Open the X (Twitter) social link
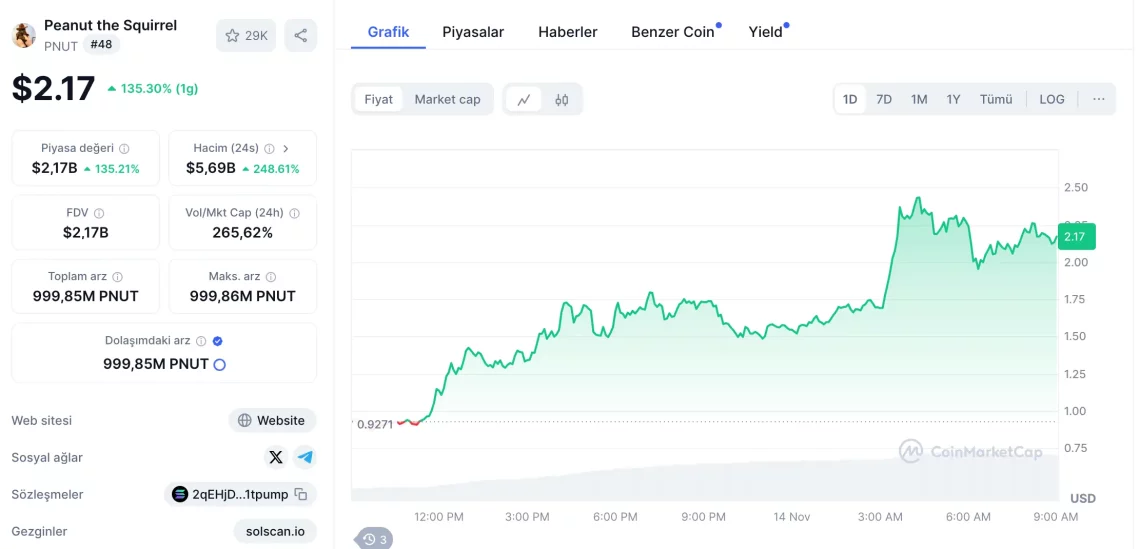Screen dimensions: 1140x549 [x=276, y=457]
